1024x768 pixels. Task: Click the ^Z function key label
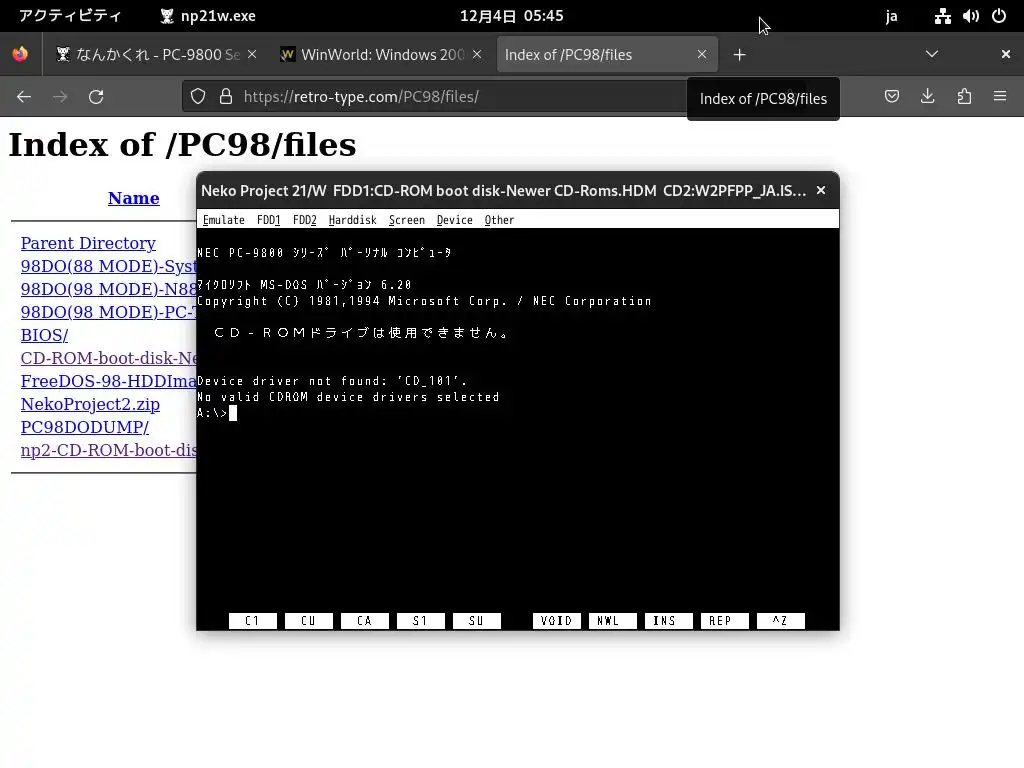(780, 620)
